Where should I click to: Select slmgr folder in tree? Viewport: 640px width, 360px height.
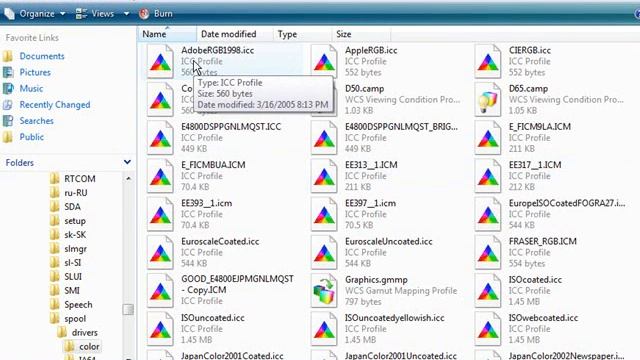(76, 249)
